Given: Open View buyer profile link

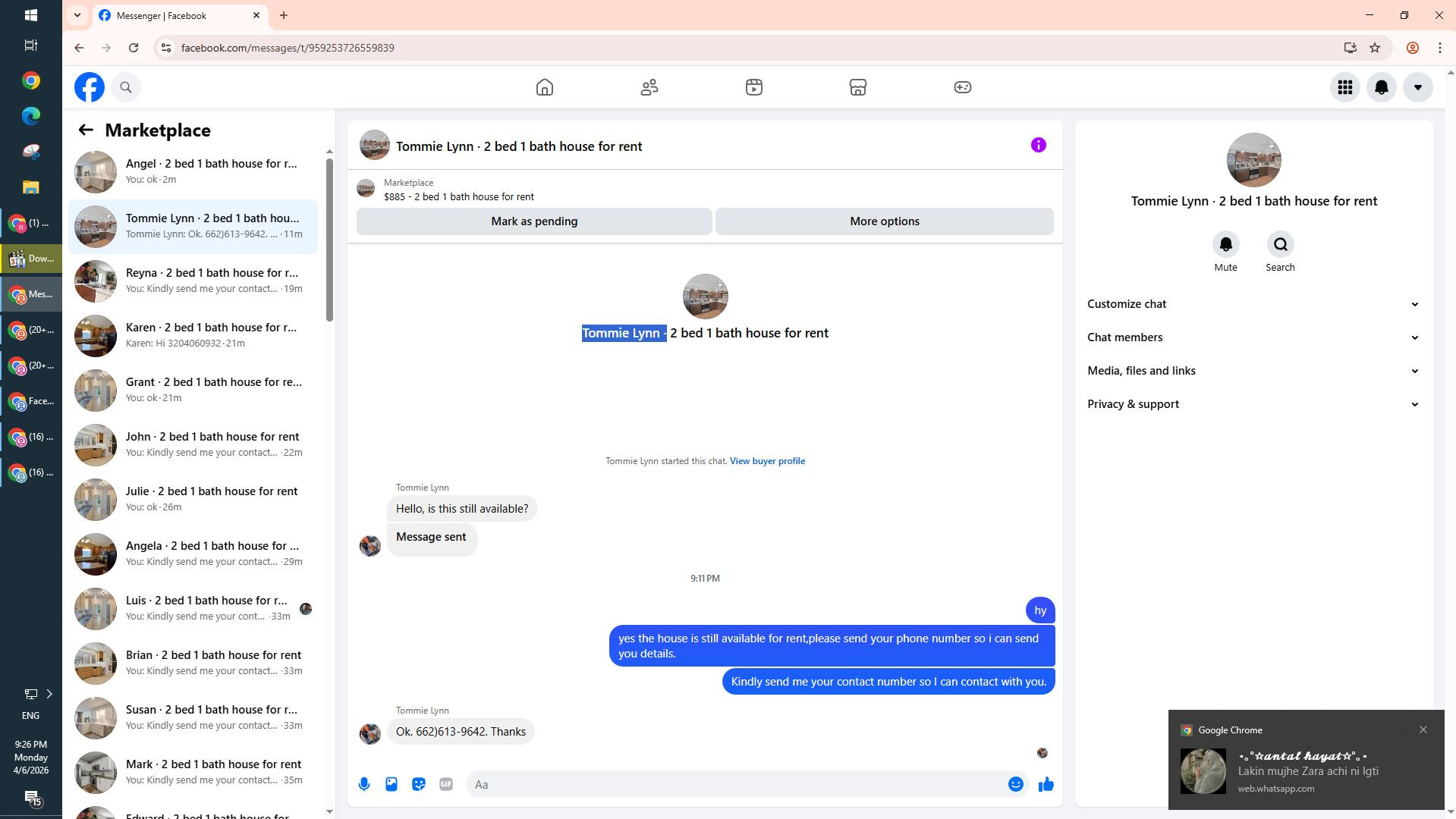Looking at the screenshot, I should pyautogui.click(x=767, y=461).
